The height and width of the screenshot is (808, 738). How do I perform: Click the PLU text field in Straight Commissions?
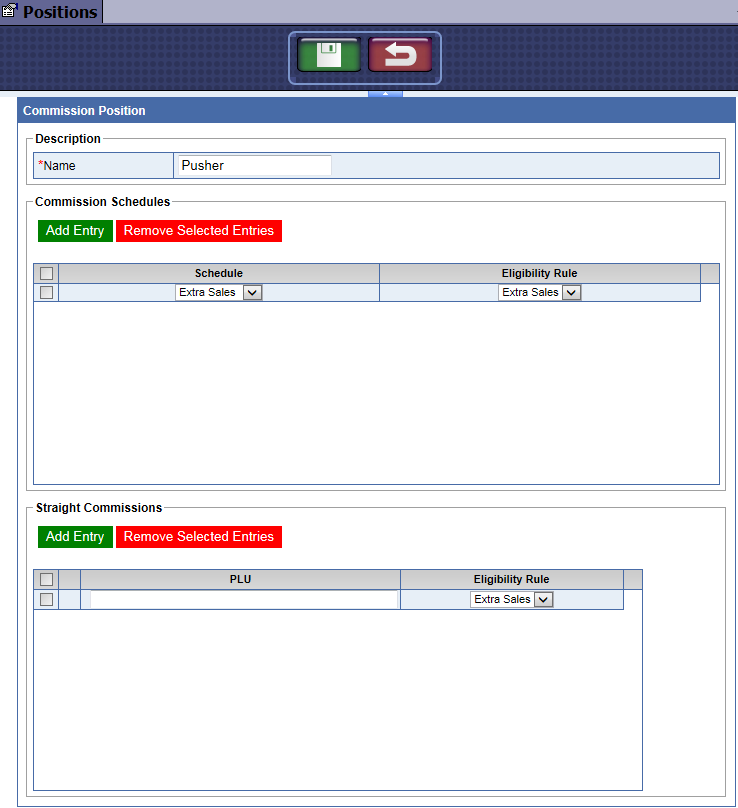point(243,599)
